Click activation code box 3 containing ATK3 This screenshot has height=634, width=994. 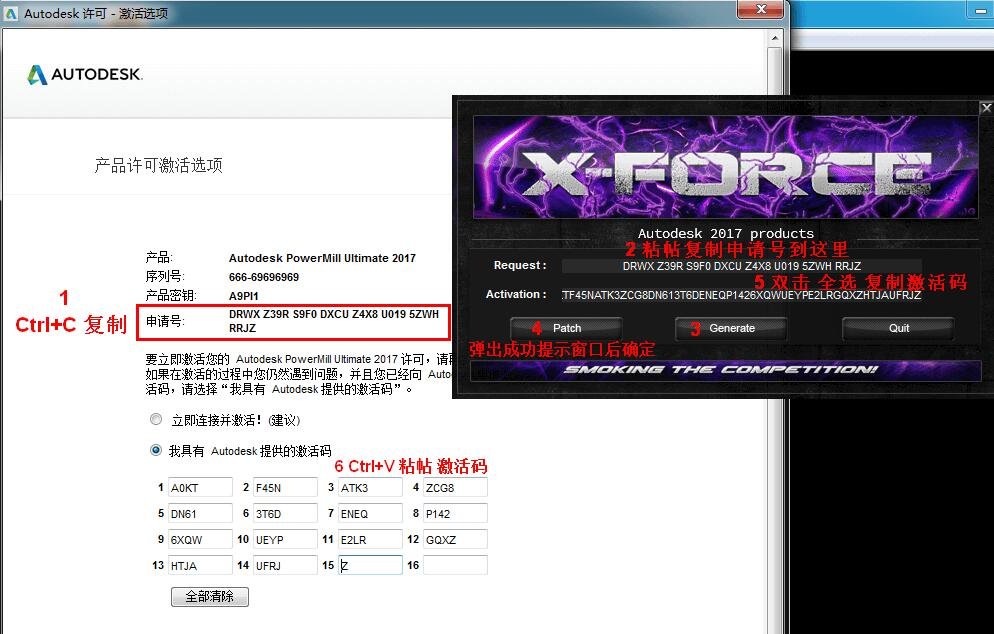click(370, 488)
